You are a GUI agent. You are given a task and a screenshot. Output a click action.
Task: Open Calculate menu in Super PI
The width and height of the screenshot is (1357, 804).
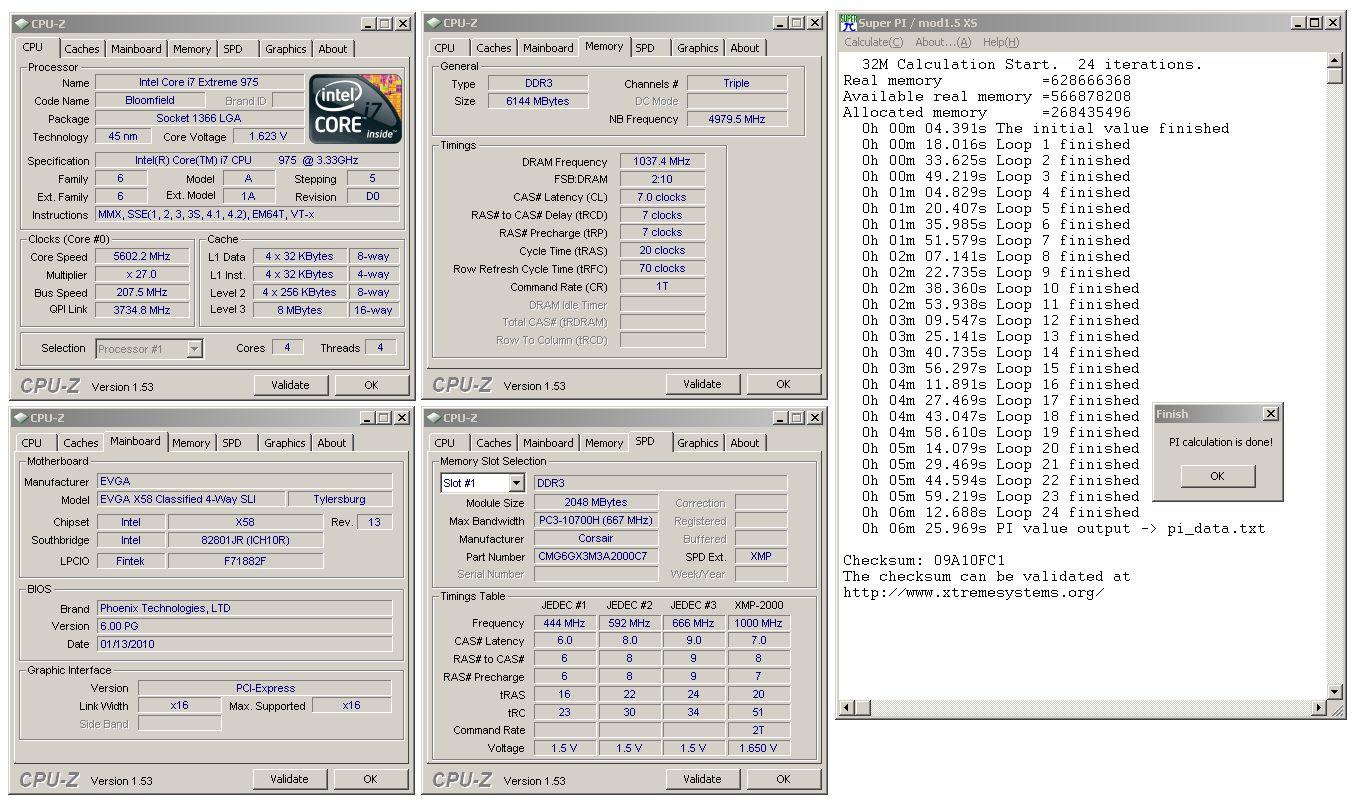point(873,42)
